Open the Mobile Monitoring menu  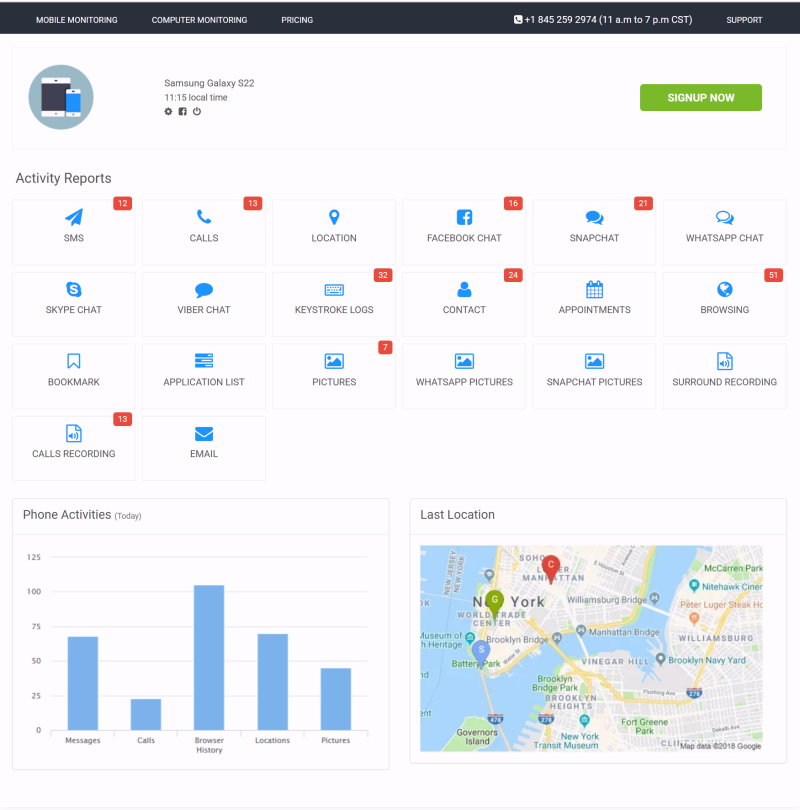(77, 20)
